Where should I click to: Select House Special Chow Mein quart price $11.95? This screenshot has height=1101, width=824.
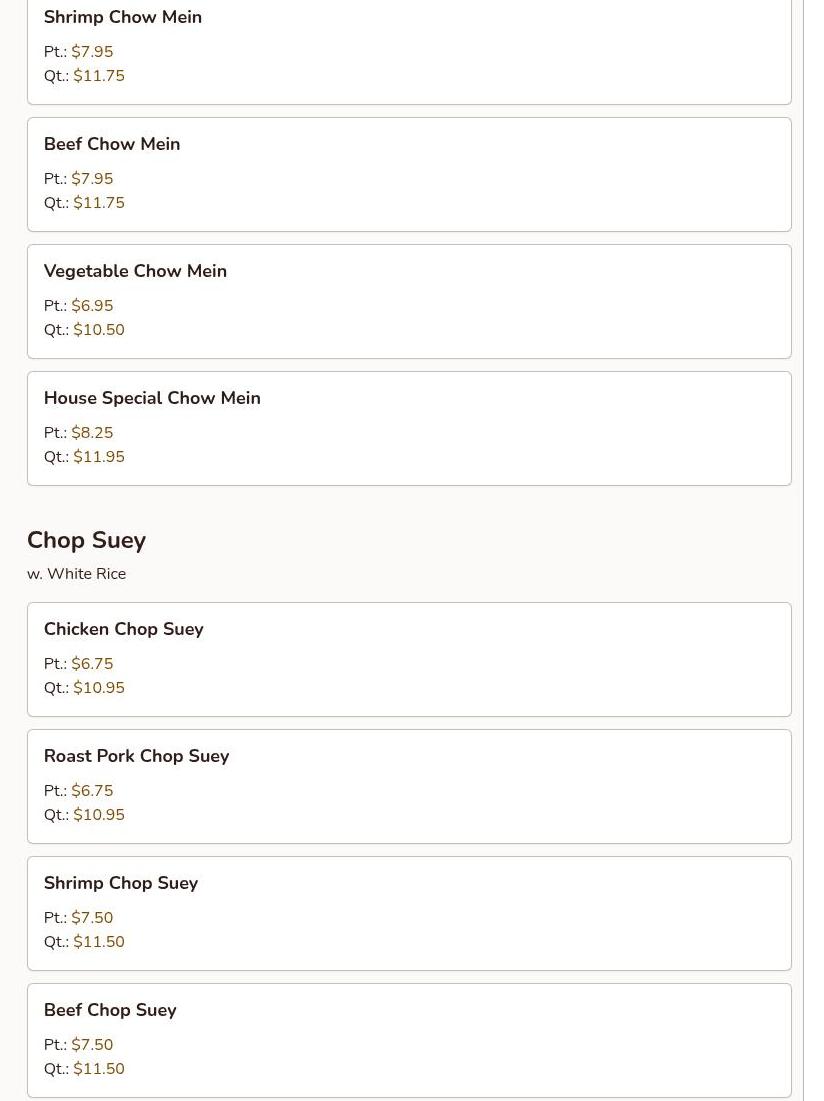click(98, 457)
